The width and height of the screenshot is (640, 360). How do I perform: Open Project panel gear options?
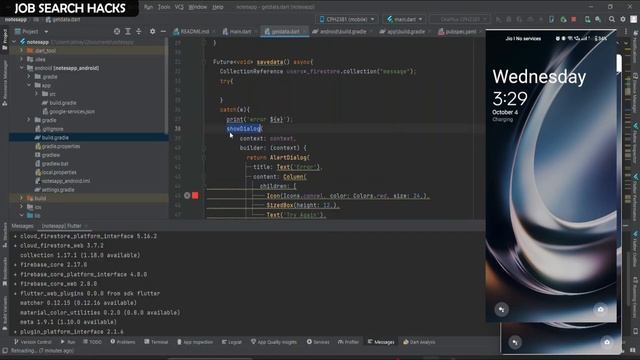coord(152,31)
